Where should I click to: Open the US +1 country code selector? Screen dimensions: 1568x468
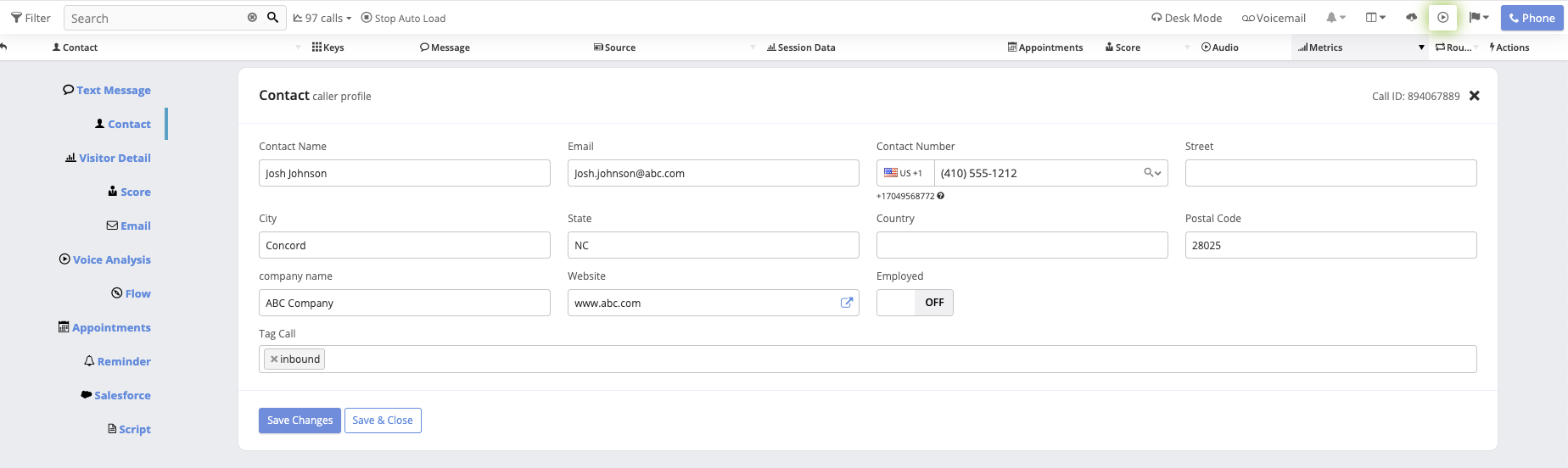pos(904,173)
